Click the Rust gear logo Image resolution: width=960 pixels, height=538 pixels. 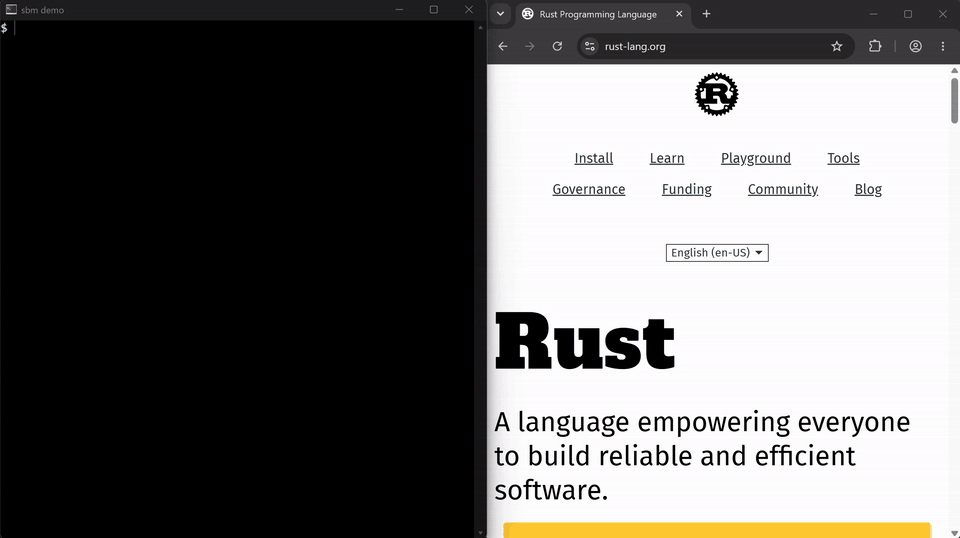(x=716, y=94)
